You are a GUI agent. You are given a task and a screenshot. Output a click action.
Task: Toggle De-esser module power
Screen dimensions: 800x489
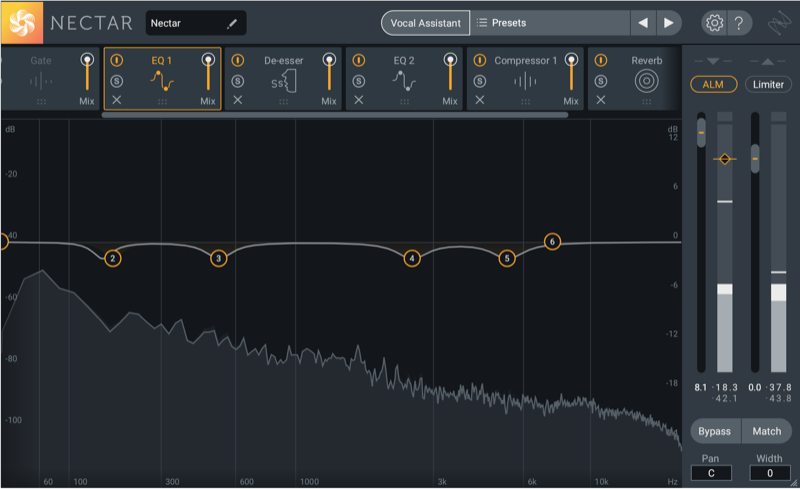238,60
